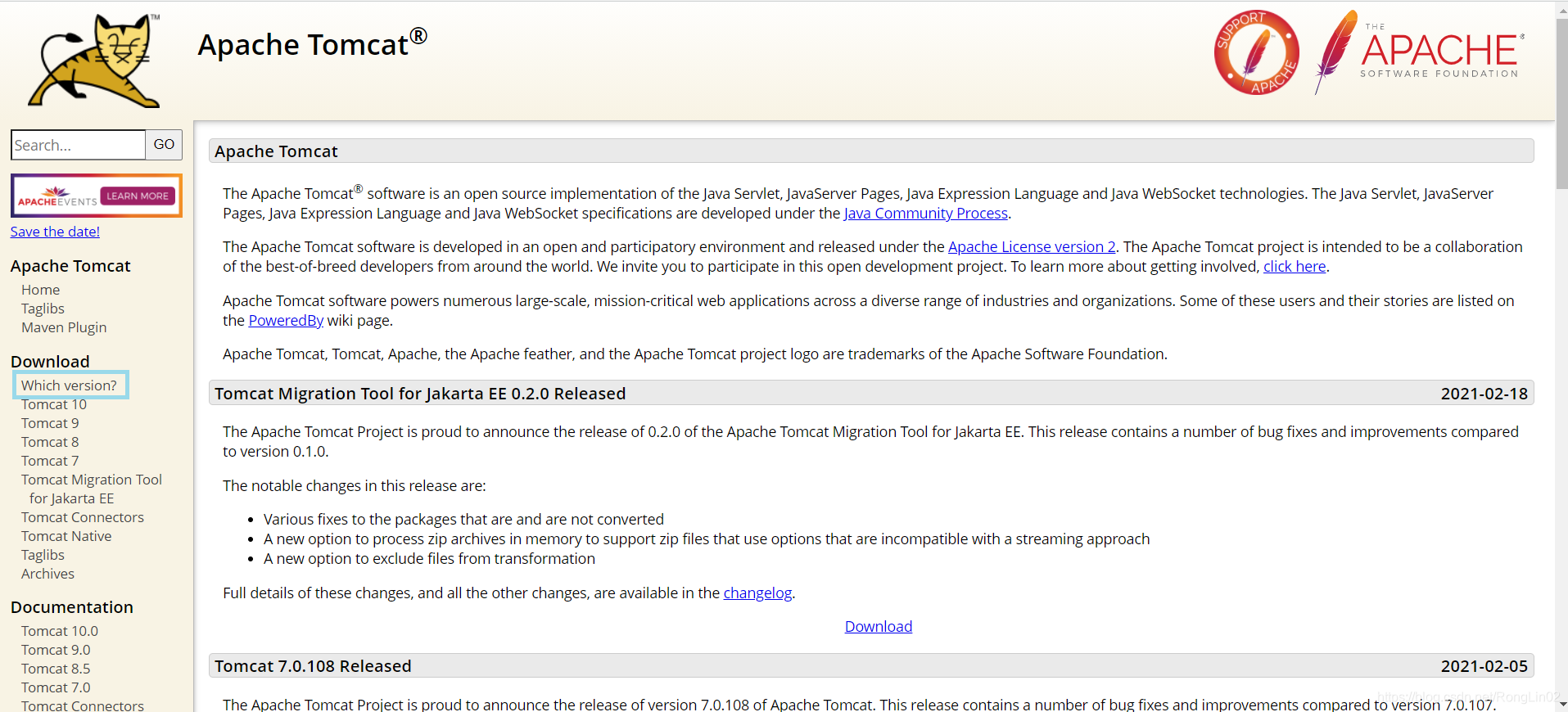Follow the 'click here' get involved link
Viewport: 1568px width, 712px height.
pos(1295,267)
